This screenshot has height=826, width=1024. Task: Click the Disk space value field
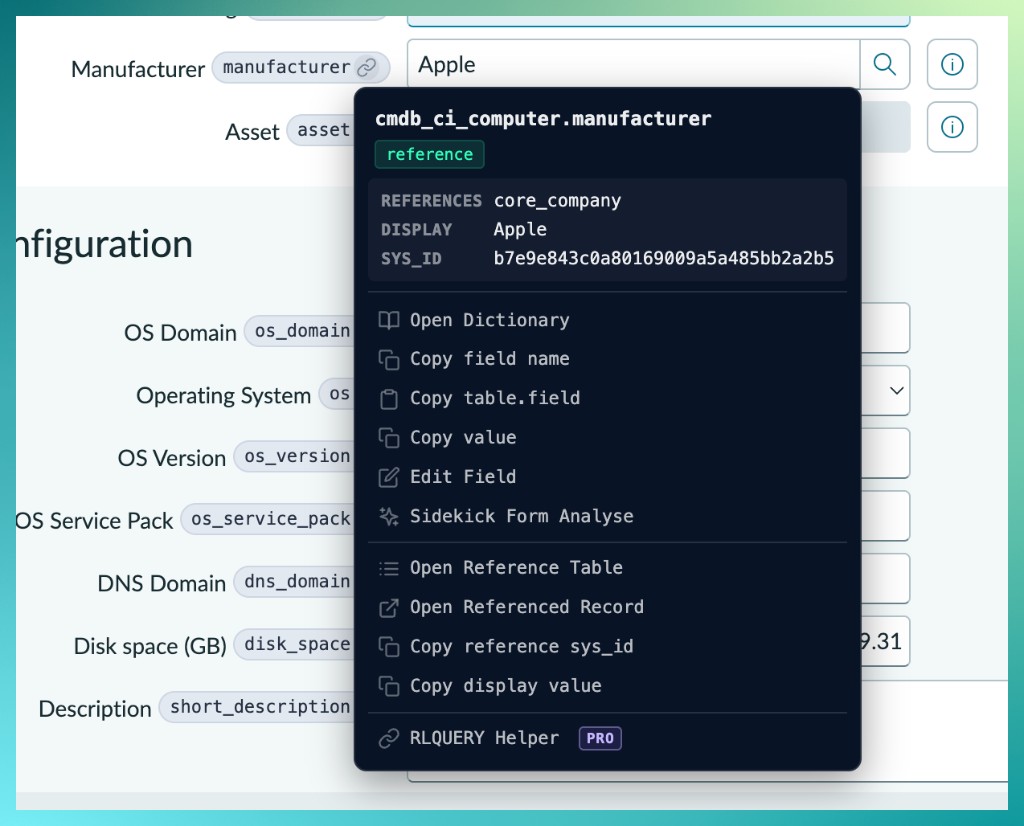885,641
